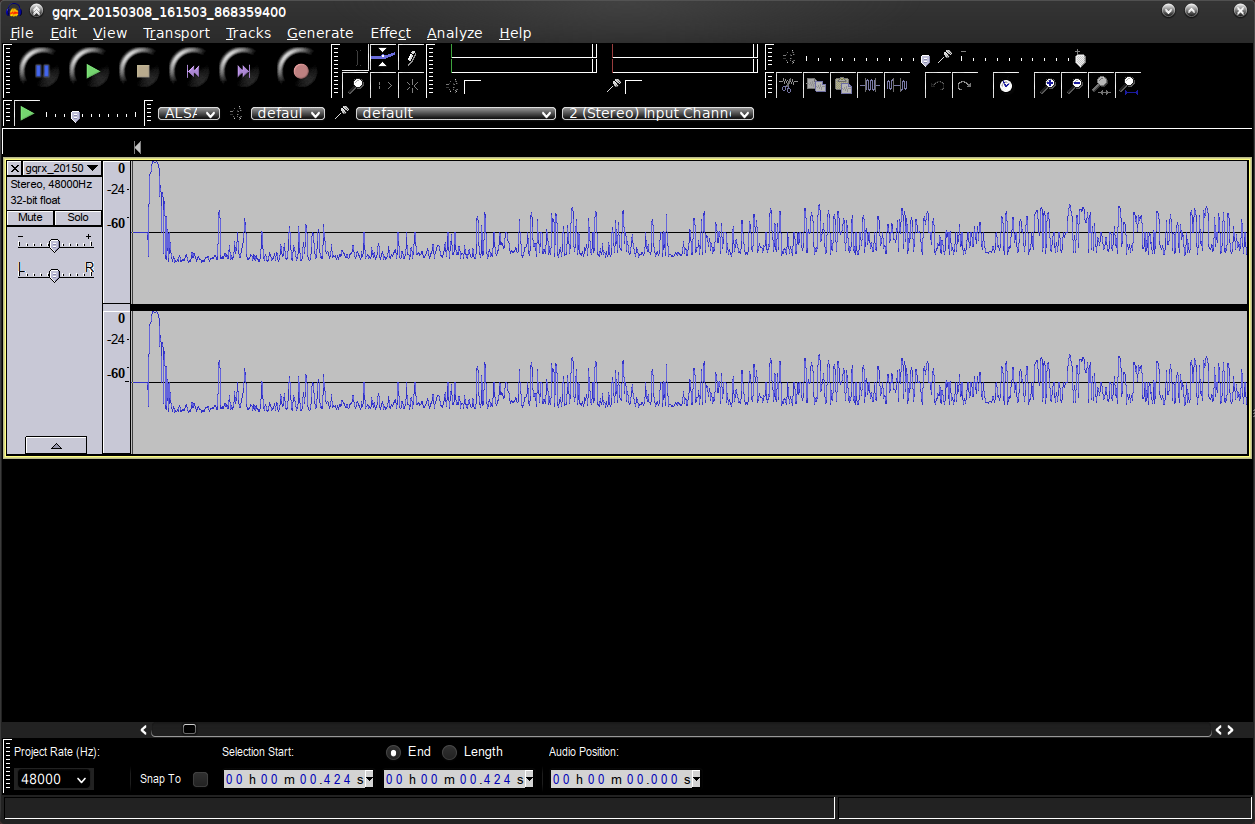Viewport: 1255px width, 824px height.
Task: Solo the gqrx track
Action: 78,217
